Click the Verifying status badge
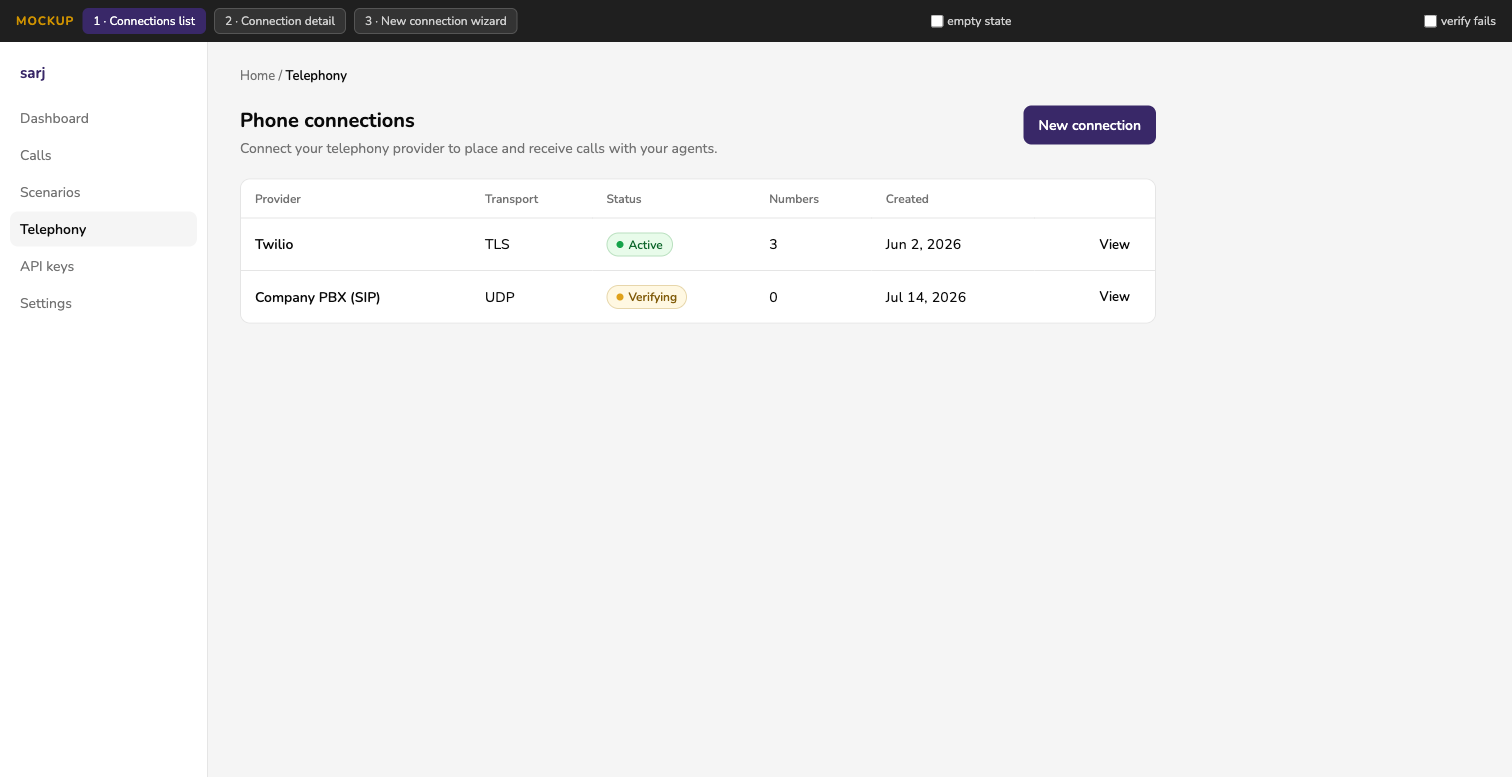The height and width of the screenshot is (777, 1512). (x=646, y=297)
